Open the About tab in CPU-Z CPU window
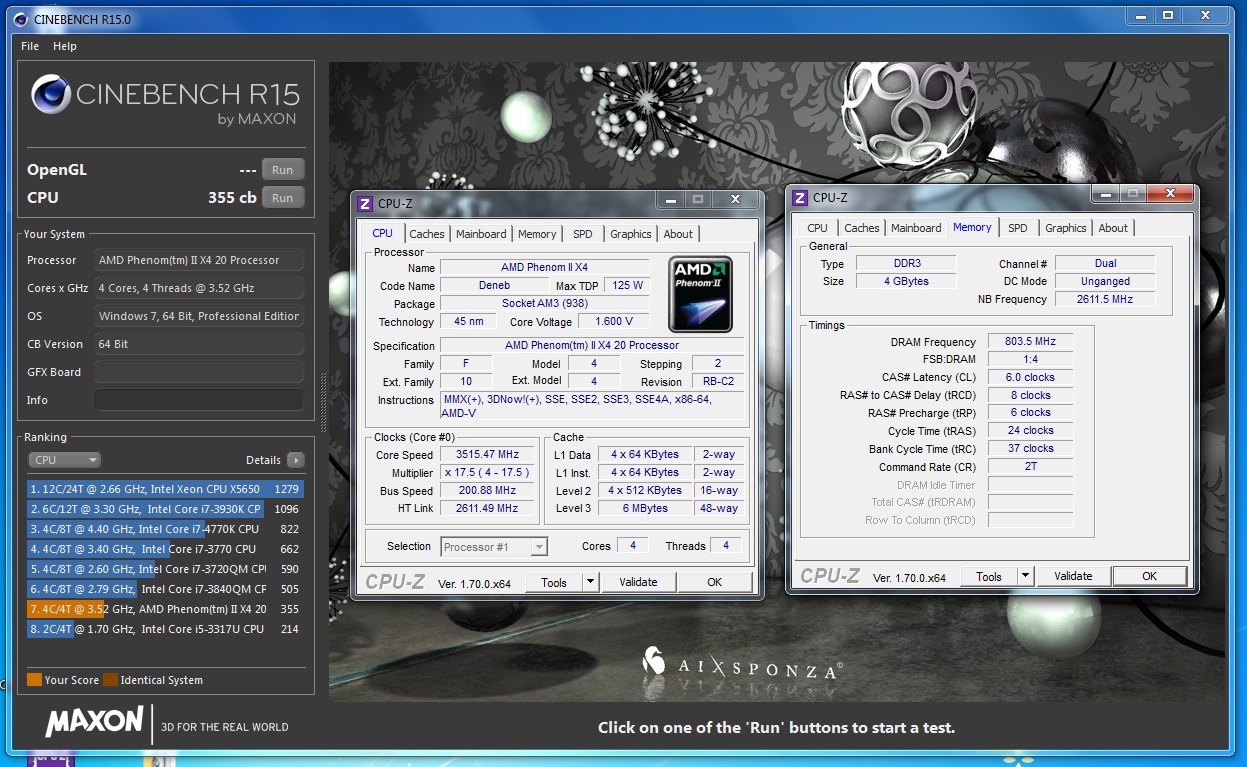The height and width of the screenshot is (767, 1247). (678, 234)
